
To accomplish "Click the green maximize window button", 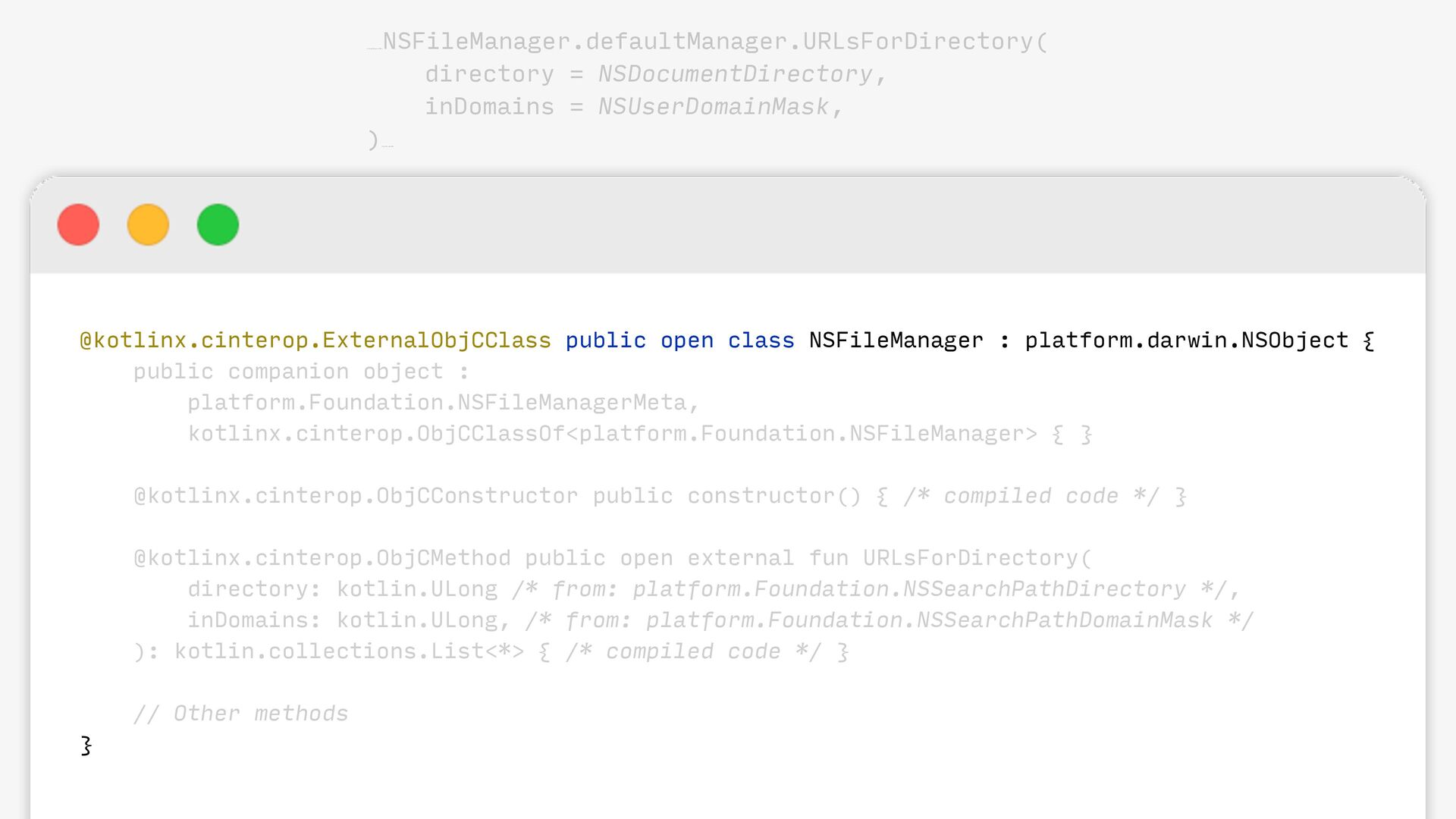I will [x=218, y=224].
